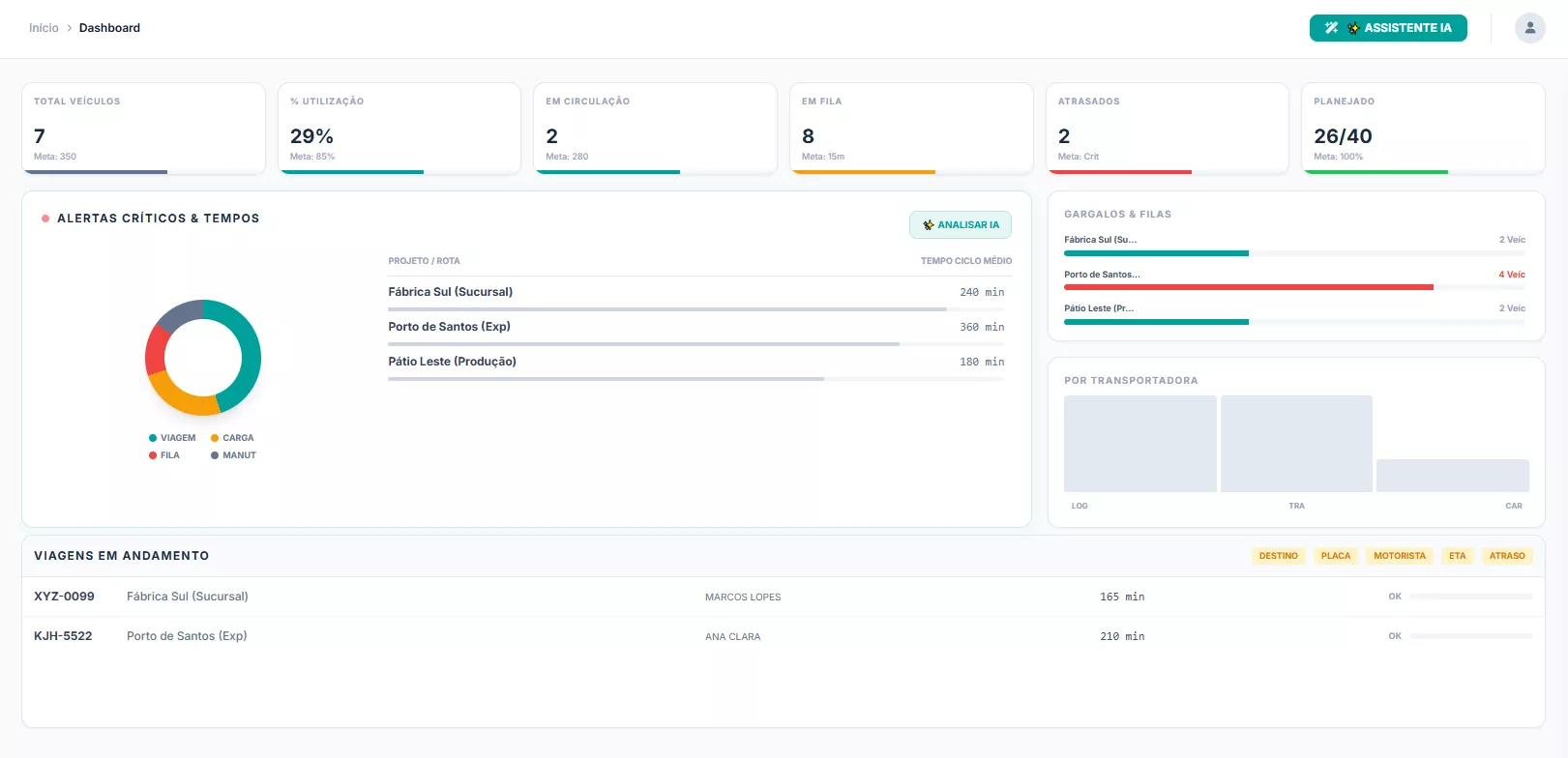The height and width of the screenshot is (758, 1568).
Task: Click the sparkle icon in Analisar IA button
Action: (x=928, y=225)
